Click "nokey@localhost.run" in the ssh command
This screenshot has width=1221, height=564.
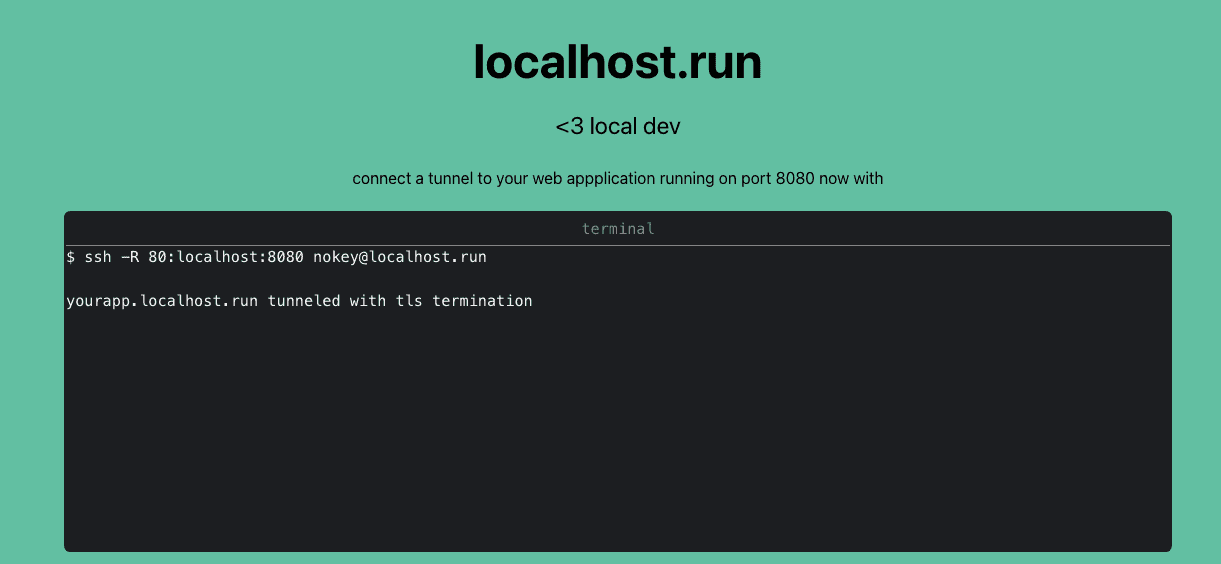[399, 257]
